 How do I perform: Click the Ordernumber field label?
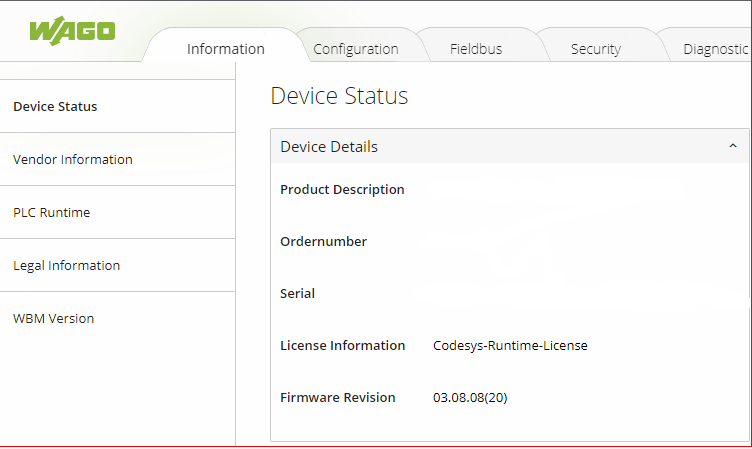point(323,241)
